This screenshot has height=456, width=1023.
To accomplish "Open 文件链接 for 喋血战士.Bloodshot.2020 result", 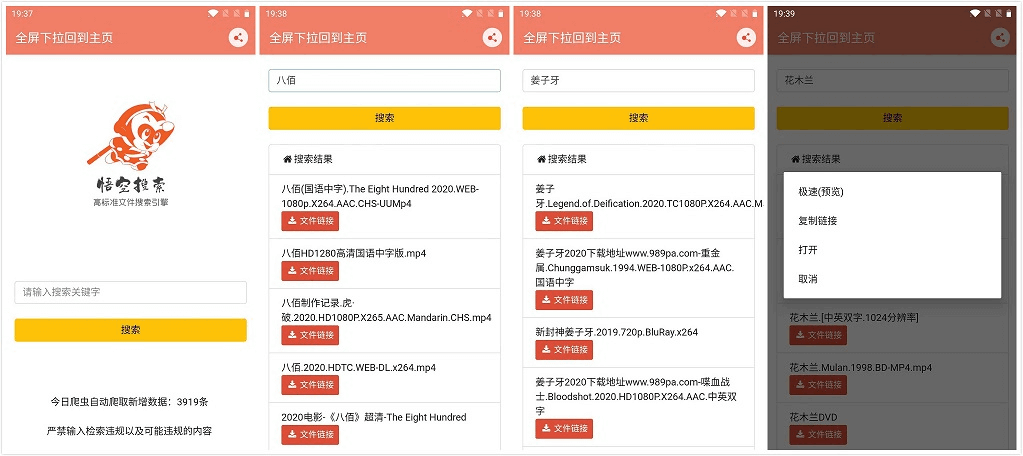I will pos(564,429).
